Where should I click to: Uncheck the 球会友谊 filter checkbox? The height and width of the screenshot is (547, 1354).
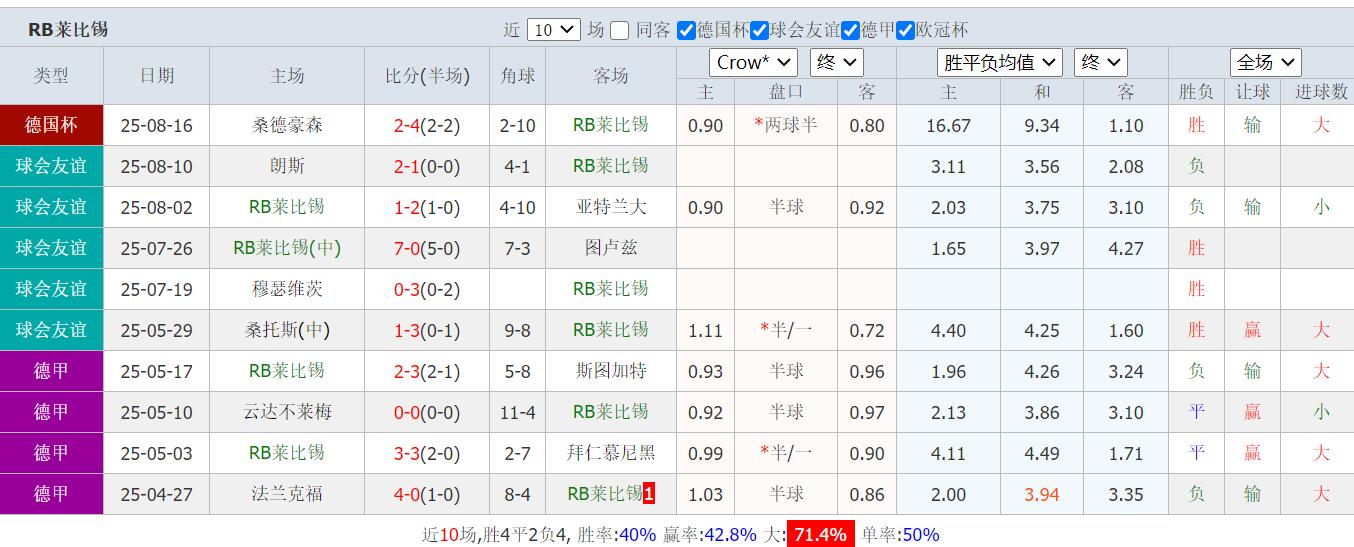click(760, 30)
